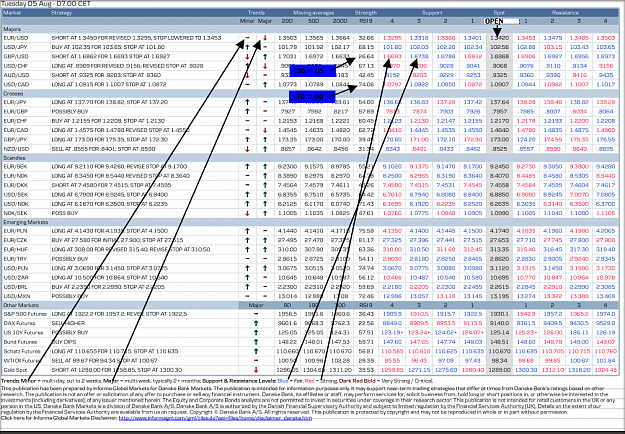
Task: Click the USD/MXN market name cell
Action: coord(26,296)
